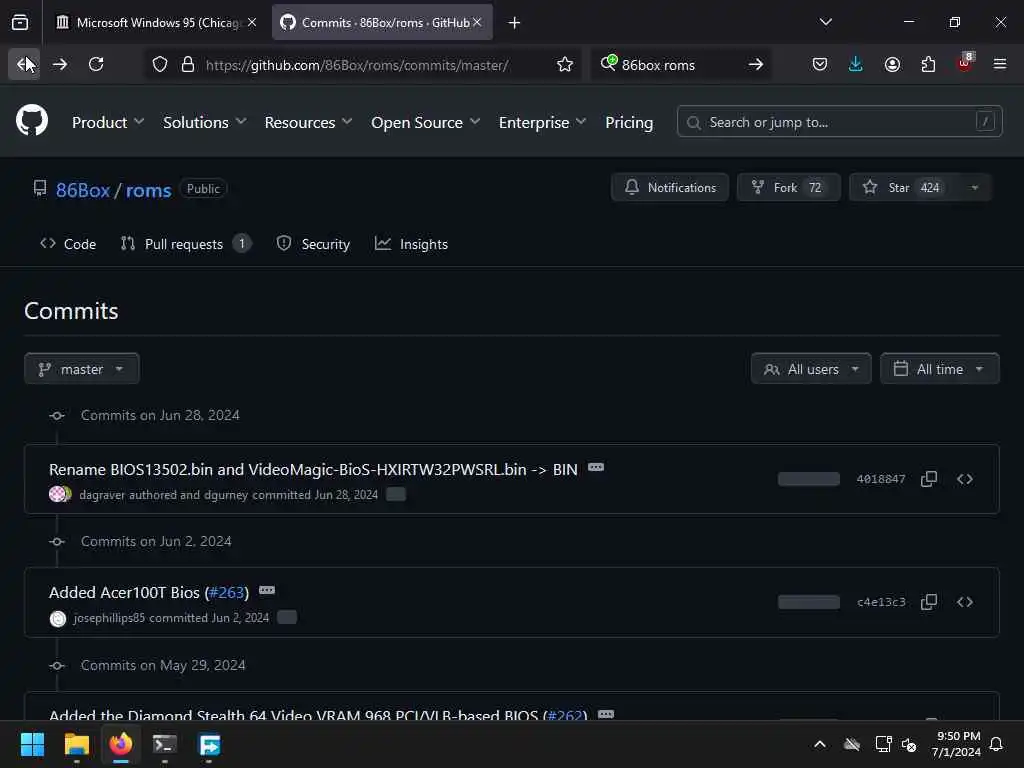Expand the description of the Rename BIOS13502.bin commit
This screenshot has width=1024, height=768.
(596, 468)
